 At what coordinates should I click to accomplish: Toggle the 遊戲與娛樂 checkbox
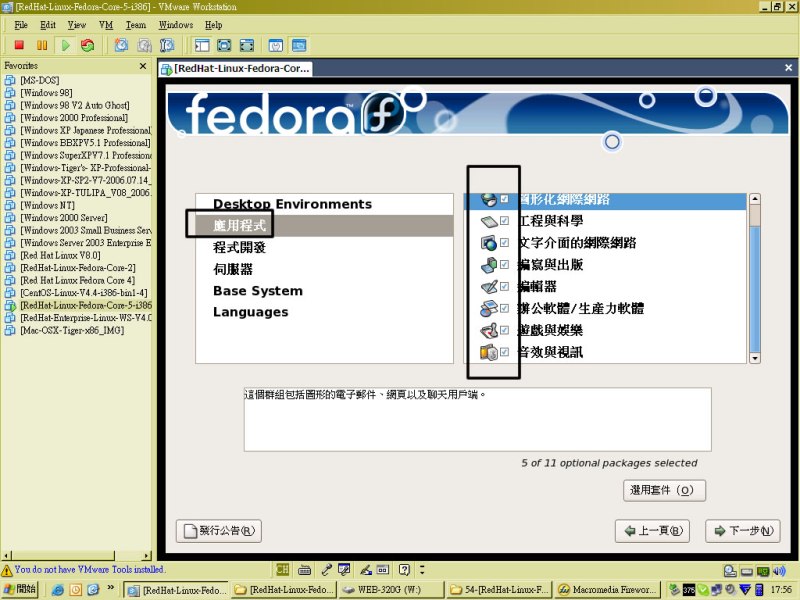(x=505, y=330)
